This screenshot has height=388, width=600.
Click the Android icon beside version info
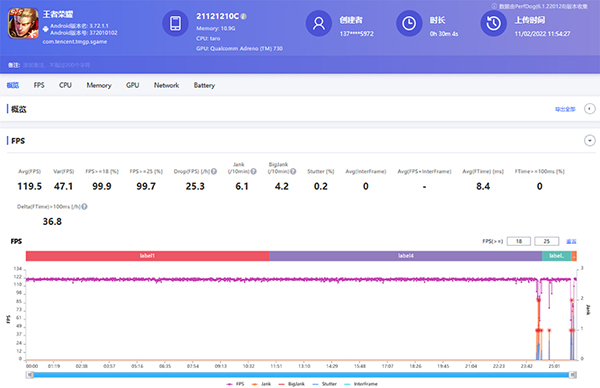point(46,29)
